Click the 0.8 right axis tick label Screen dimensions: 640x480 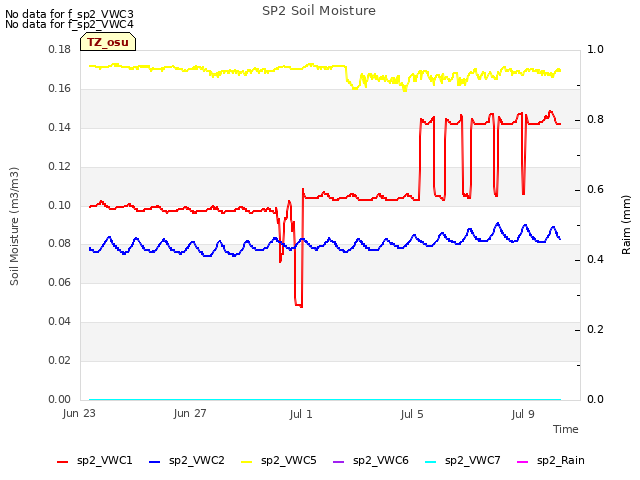pyautogui.click(x=595, y=120)
